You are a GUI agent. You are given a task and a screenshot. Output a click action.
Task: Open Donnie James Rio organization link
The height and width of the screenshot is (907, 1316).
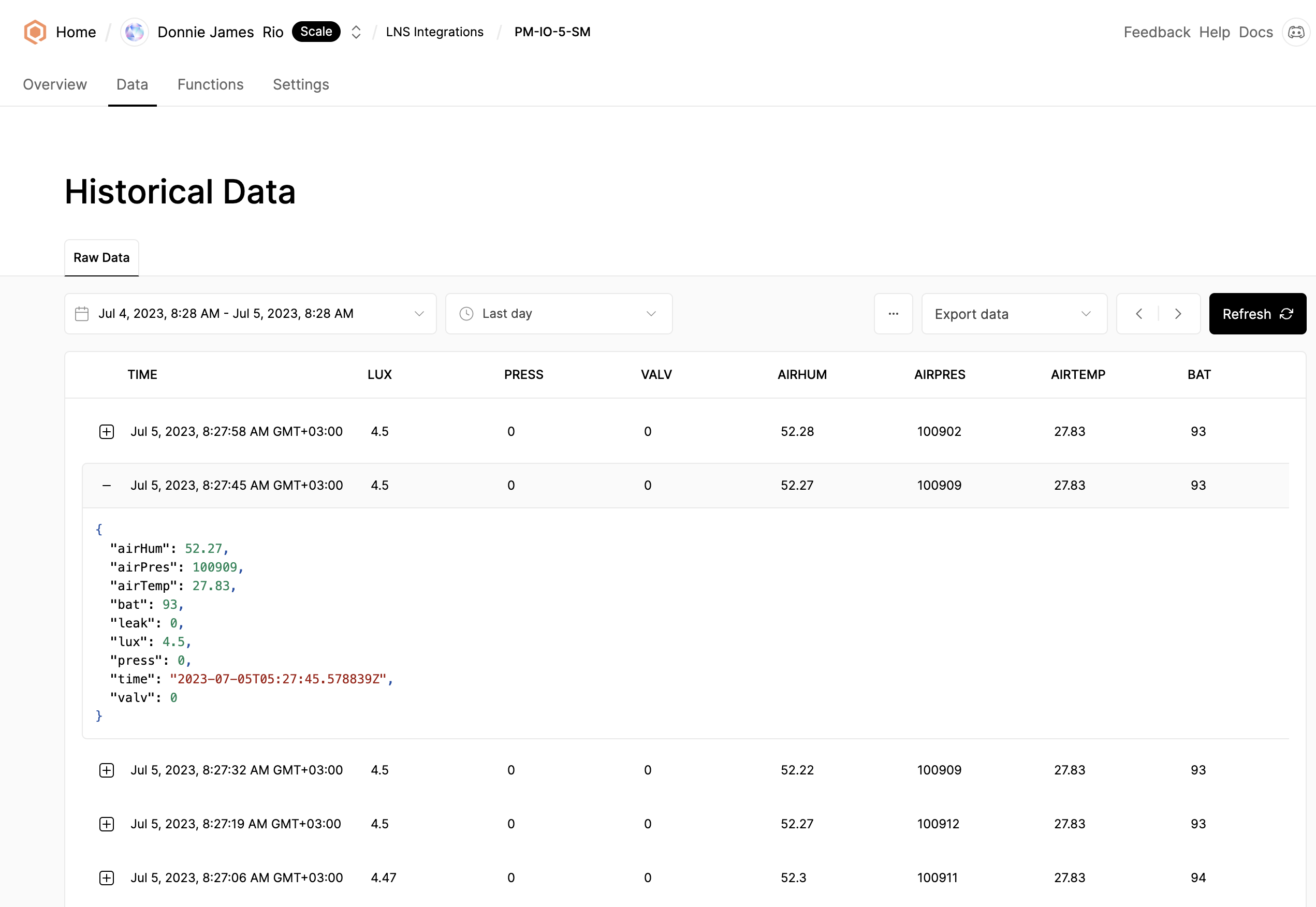pyautogui.click(x=221, y=32)
